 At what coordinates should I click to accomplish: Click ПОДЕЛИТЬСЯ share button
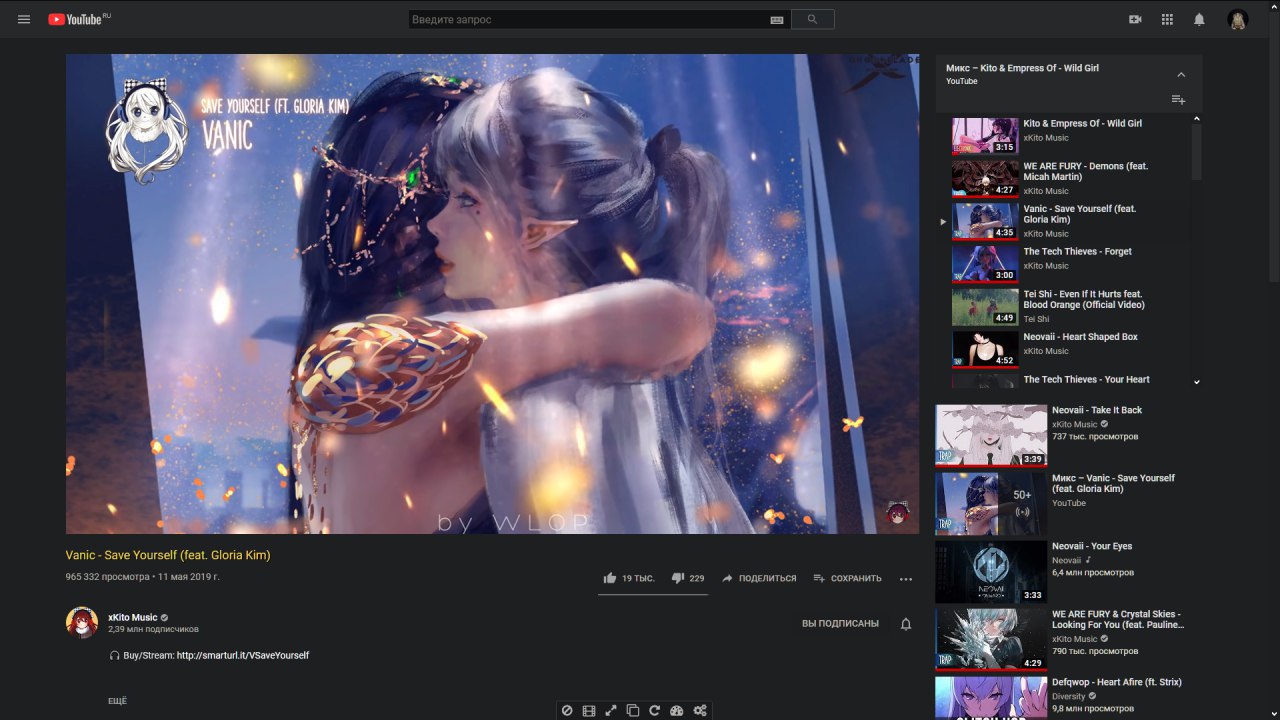point(759,578)
